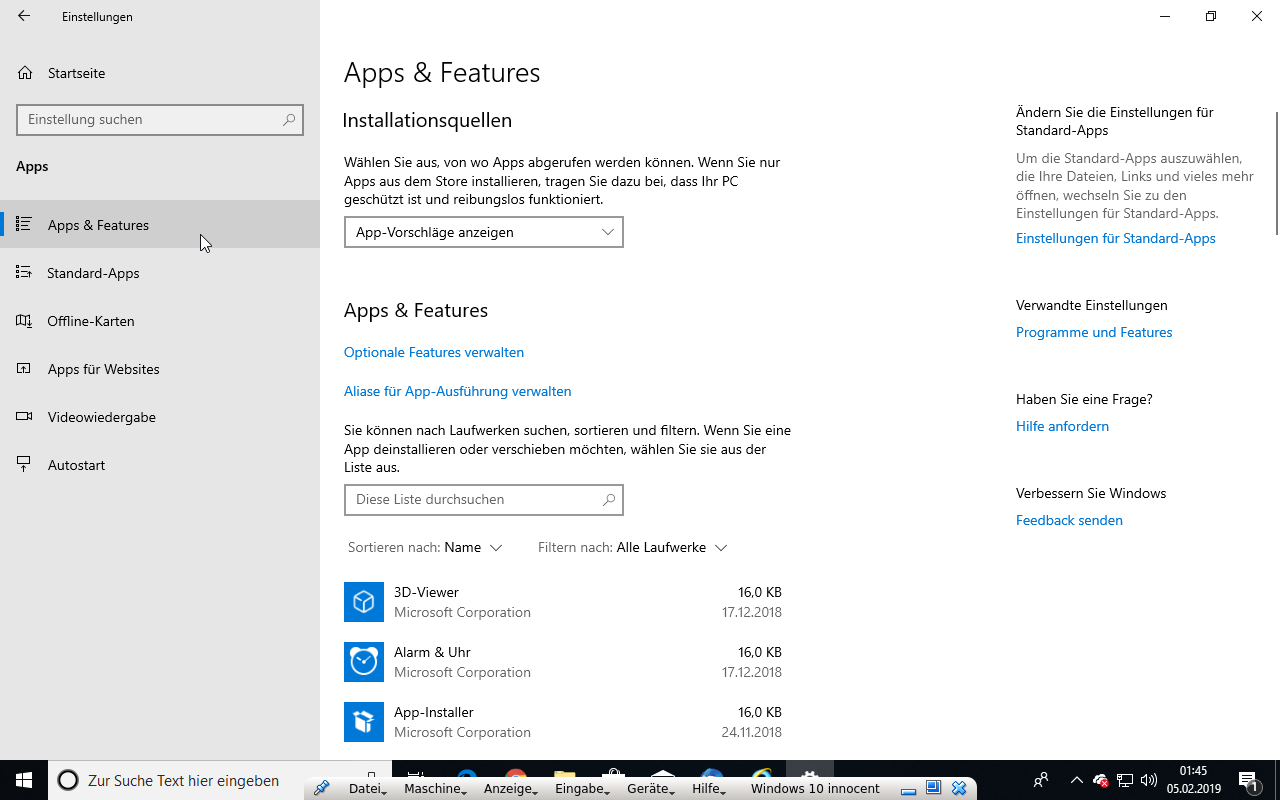Open Einstellungen für Standard-Apps link
The image size is (1280, 800).
tap(1115, 238)
